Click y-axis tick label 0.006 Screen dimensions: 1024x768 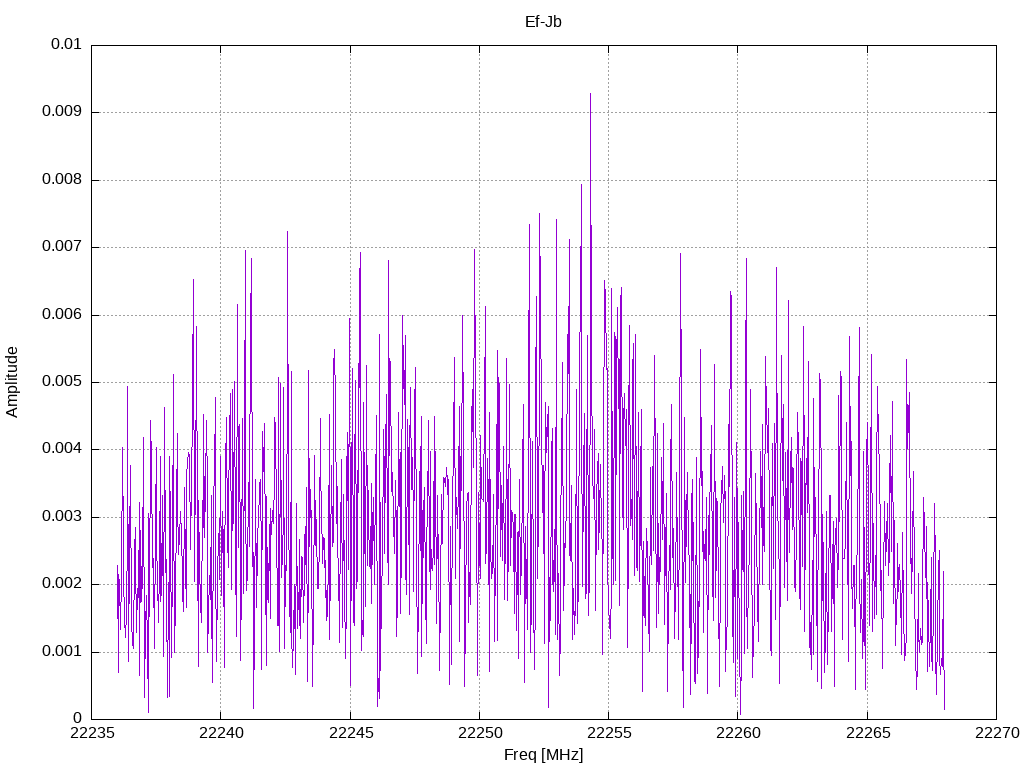point(62,315)
